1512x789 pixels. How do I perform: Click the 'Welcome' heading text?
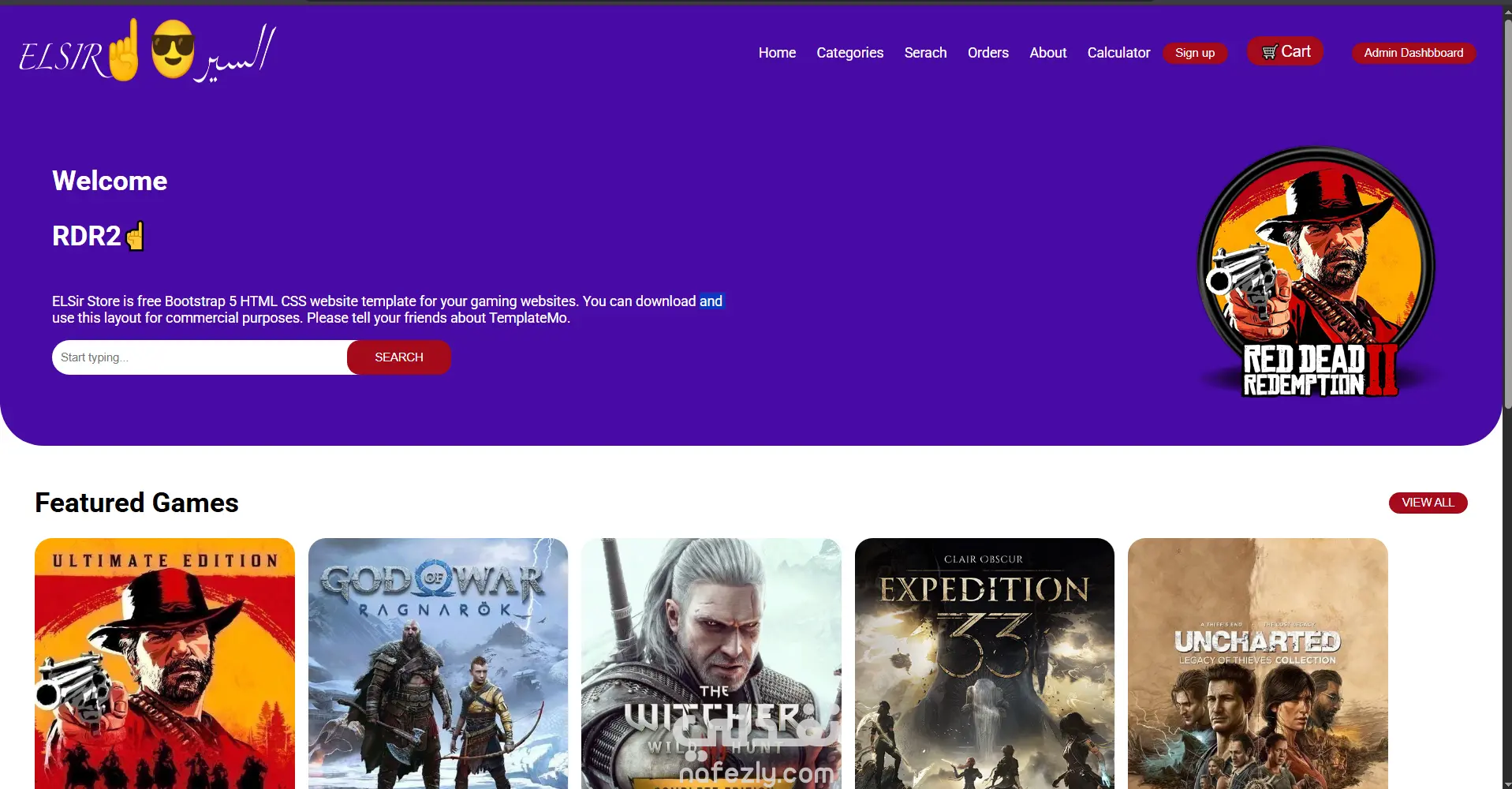[110, 181]
